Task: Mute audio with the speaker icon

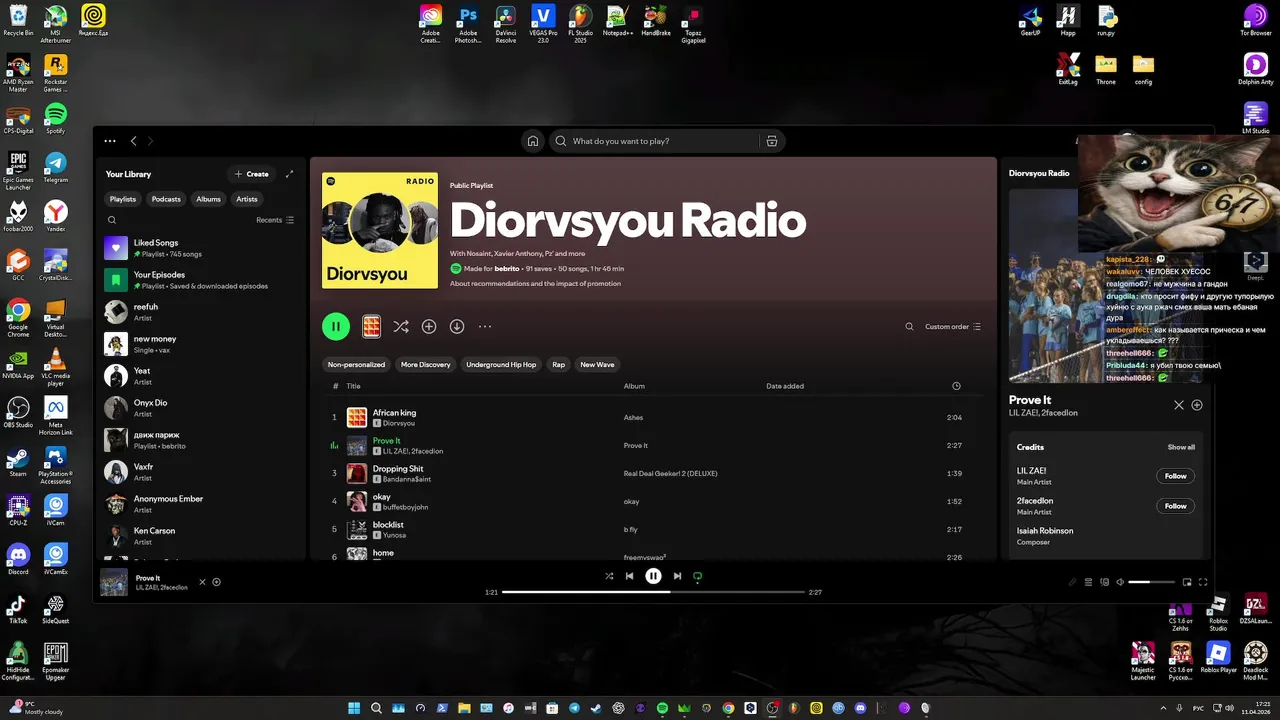Action: 1120,582
